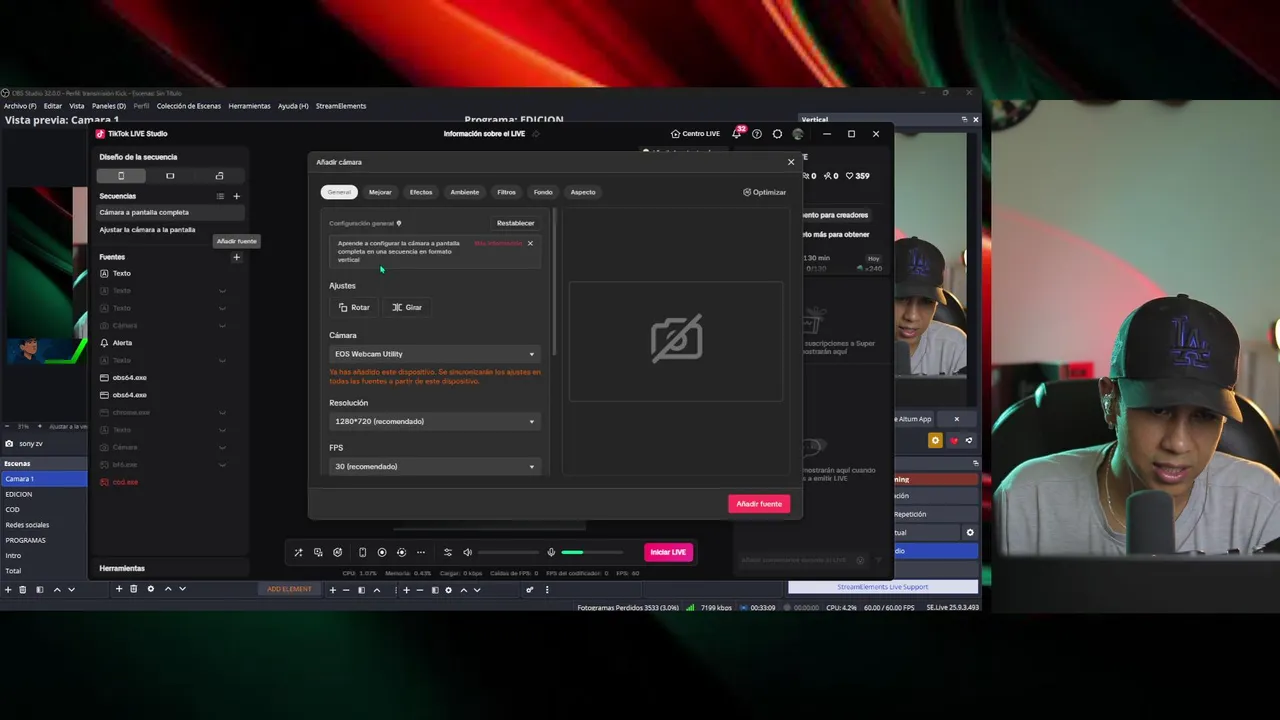Switch to the Efectos tab

pyautogui.click(x=421, y=192)
